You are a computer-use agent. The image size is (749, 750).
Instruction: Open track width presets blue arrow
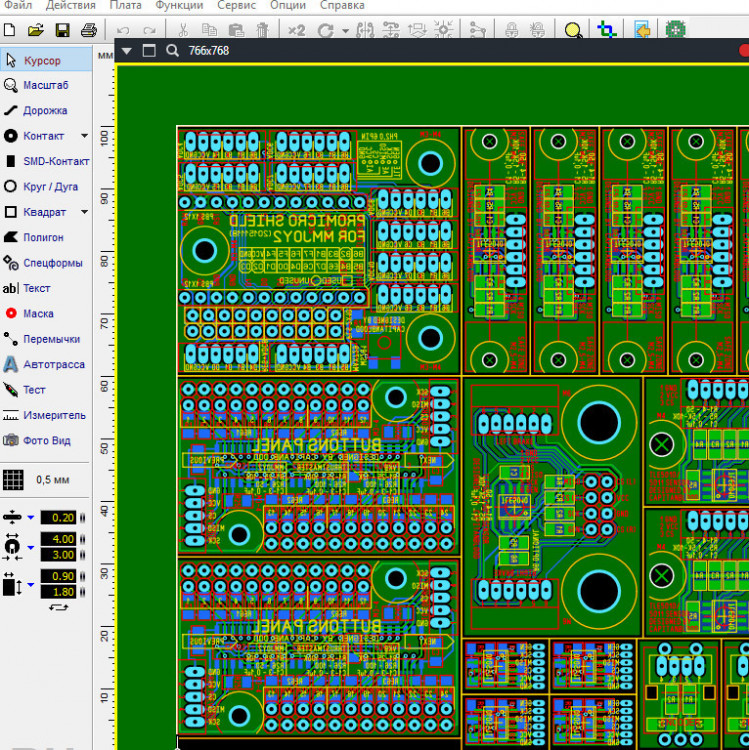[x=31, y=517]
